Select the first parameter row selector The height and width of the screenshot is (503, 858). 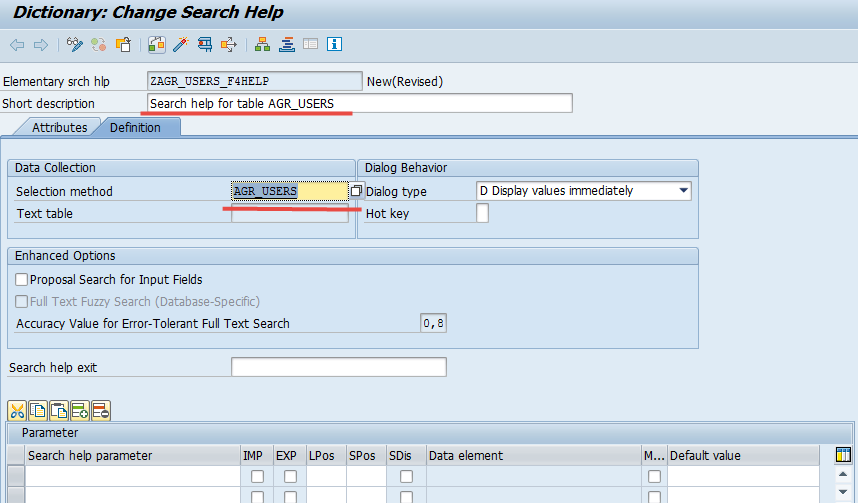[16, 477]
